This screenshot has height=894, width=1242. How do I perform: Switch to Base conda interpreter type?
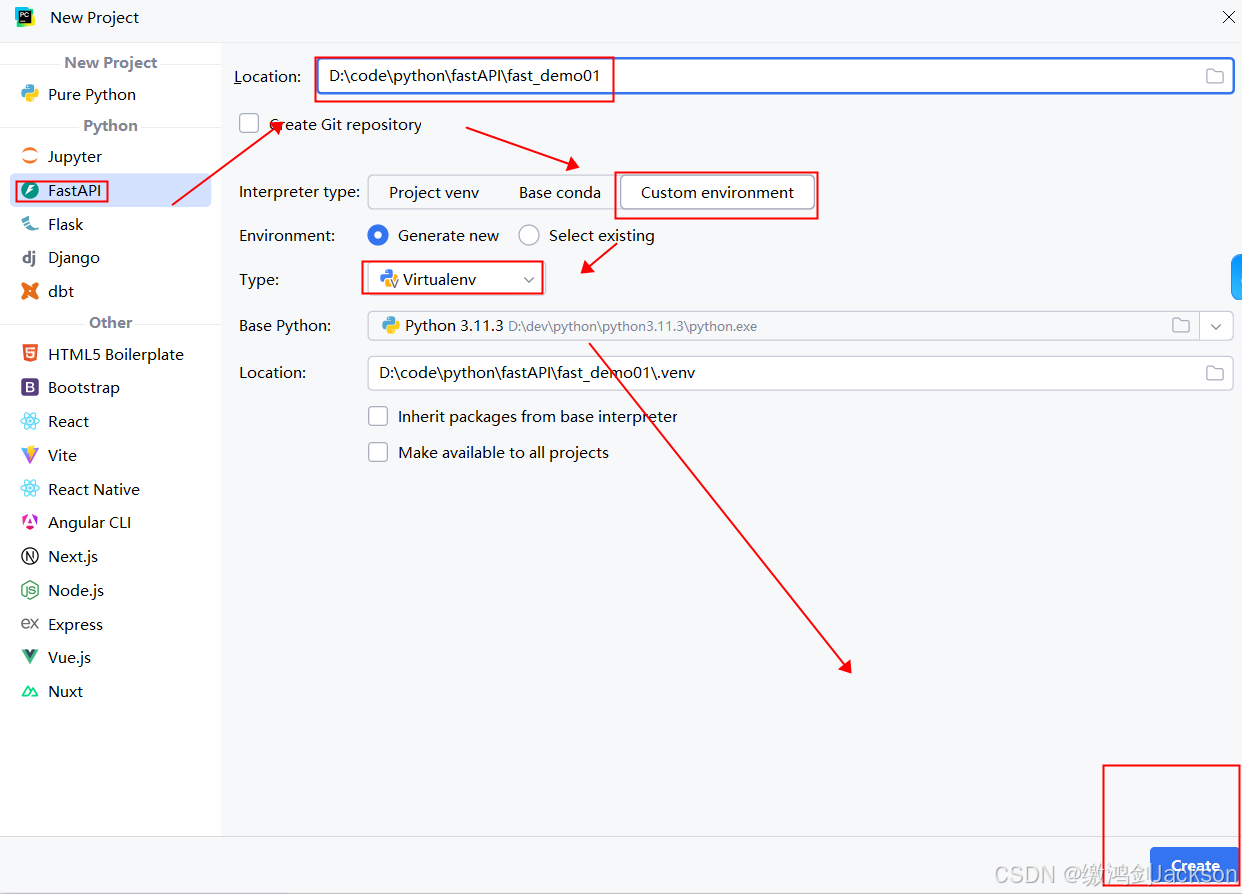coord(560,192)
